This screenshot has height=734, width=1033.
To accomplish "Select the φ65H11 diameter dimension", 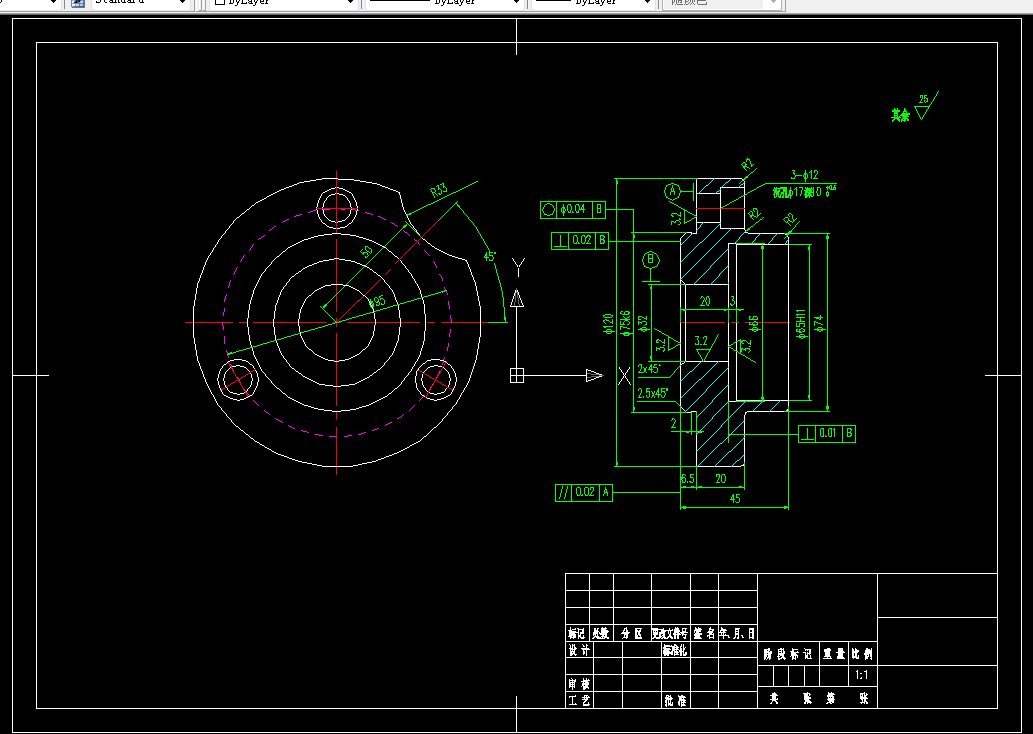I will [x=801, y=323].
